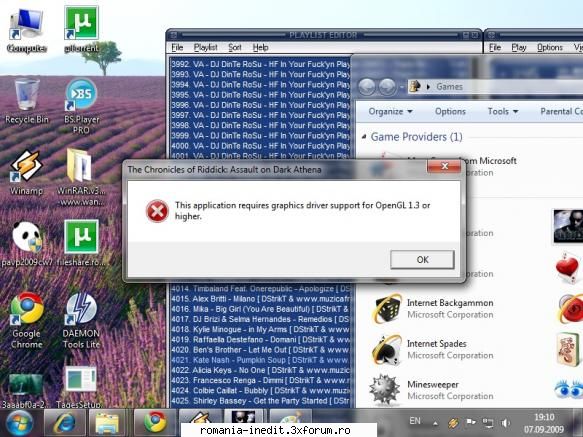Launch Winamp from desktop icon

click(x=26, y=173)
